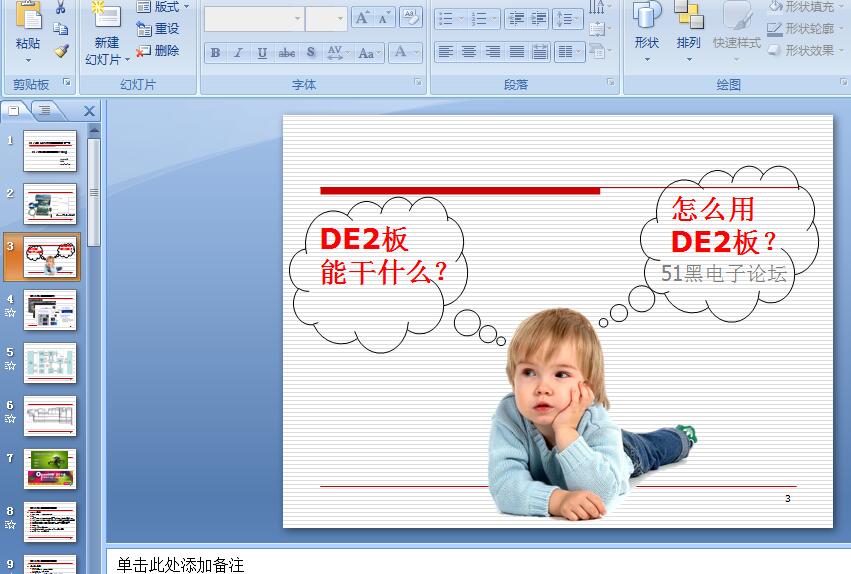The height and width of the screenshot is (574, 851).
Task: Click the Convert to SmartArt icon
Action: coord(598,51)
